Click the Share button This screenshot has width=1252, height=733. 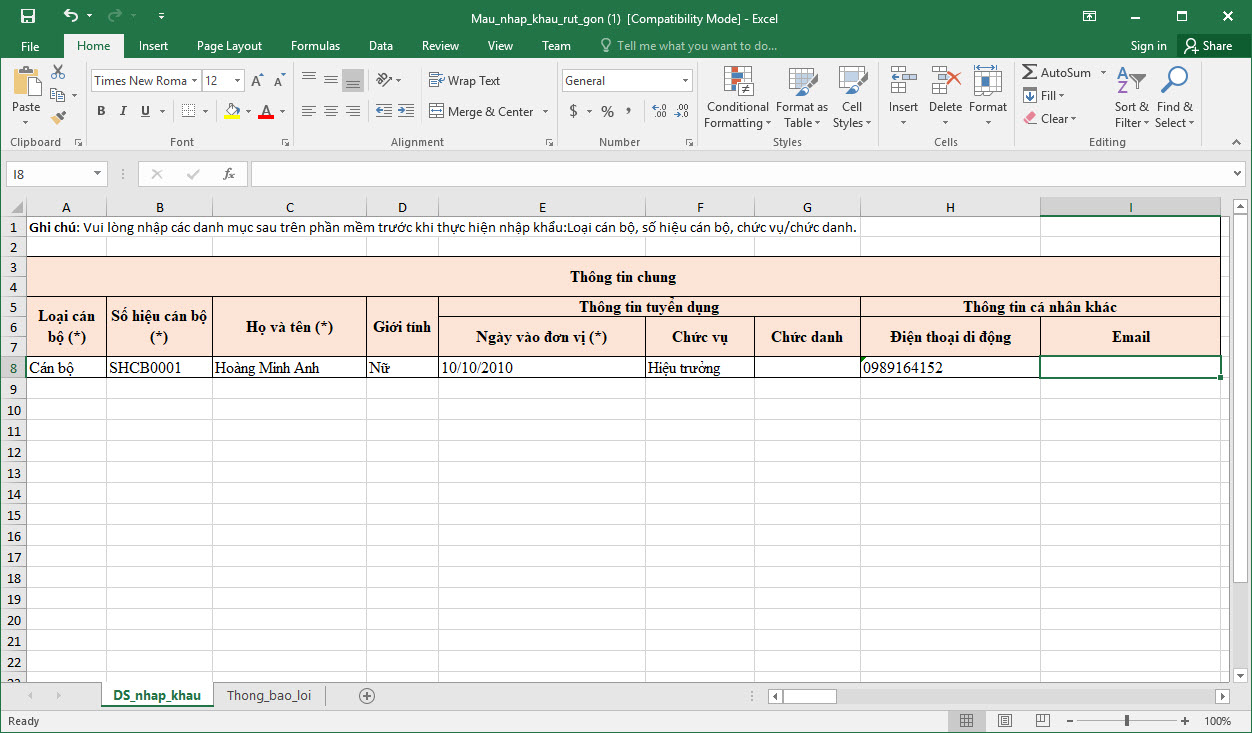(1208, 46)
